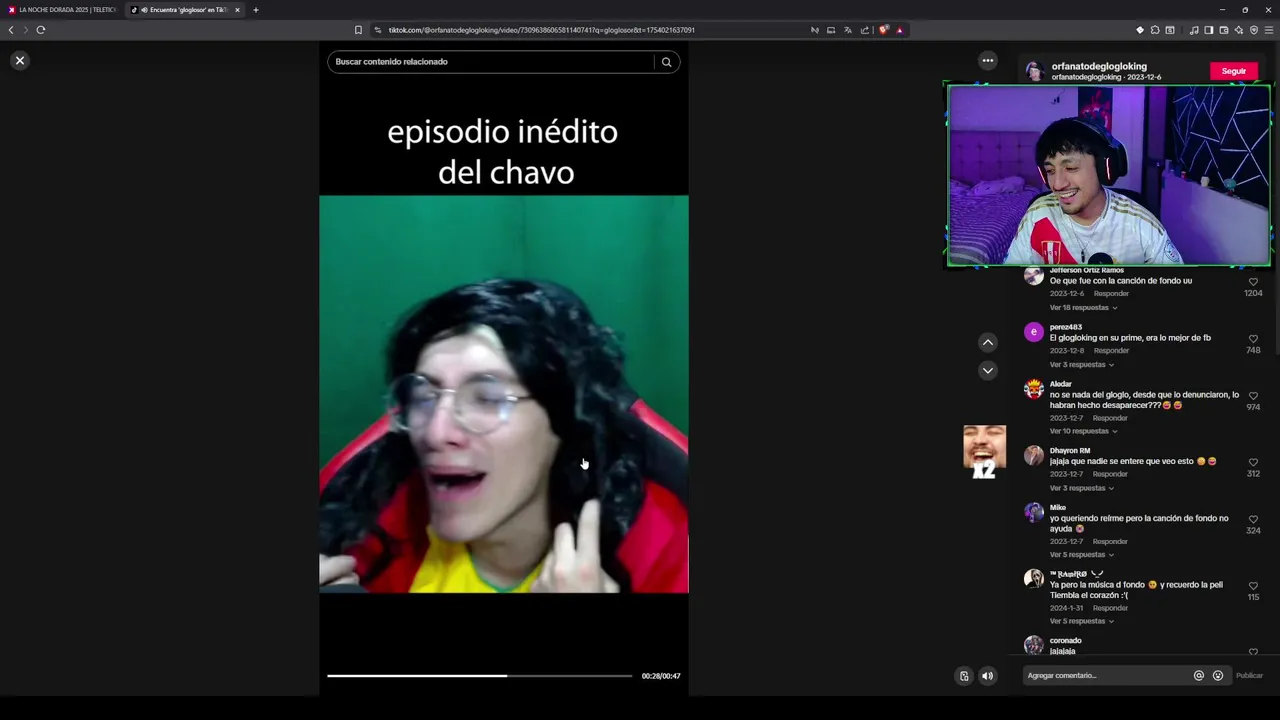Toggle video mute speaker icon
This screenshot has width=1280, height=720.
tap(987, 676)
